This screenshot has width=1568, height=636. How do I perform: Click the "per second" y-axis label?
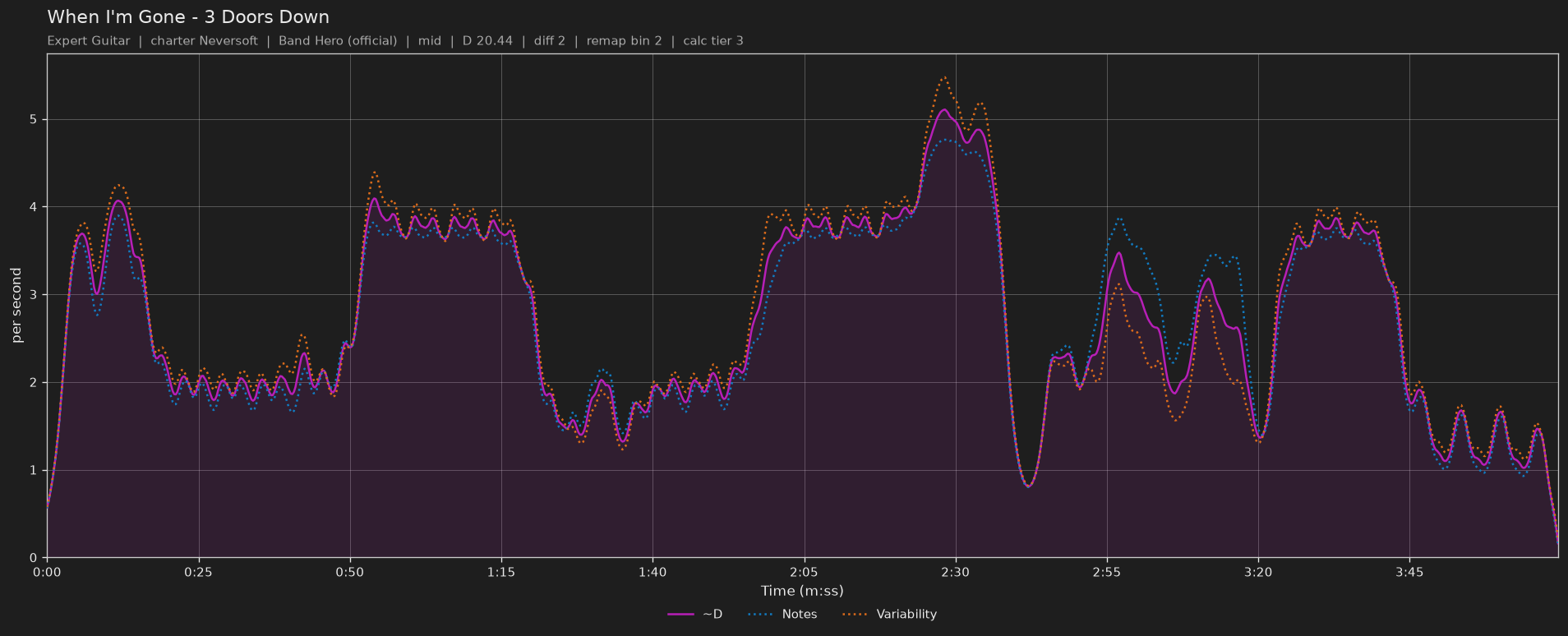click(x=16, y=306)
